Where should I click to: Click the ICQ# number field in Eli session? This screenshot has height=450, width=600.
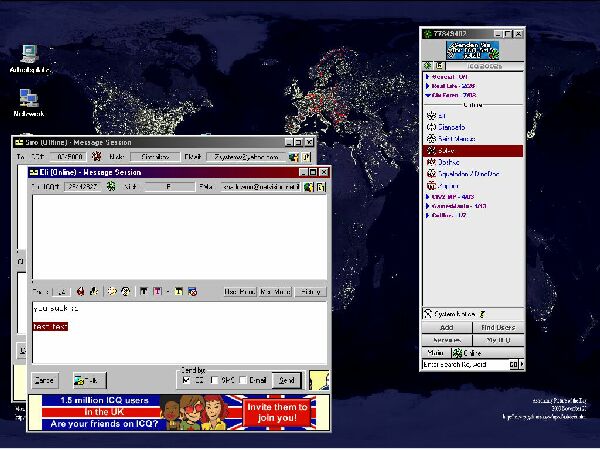82,187
